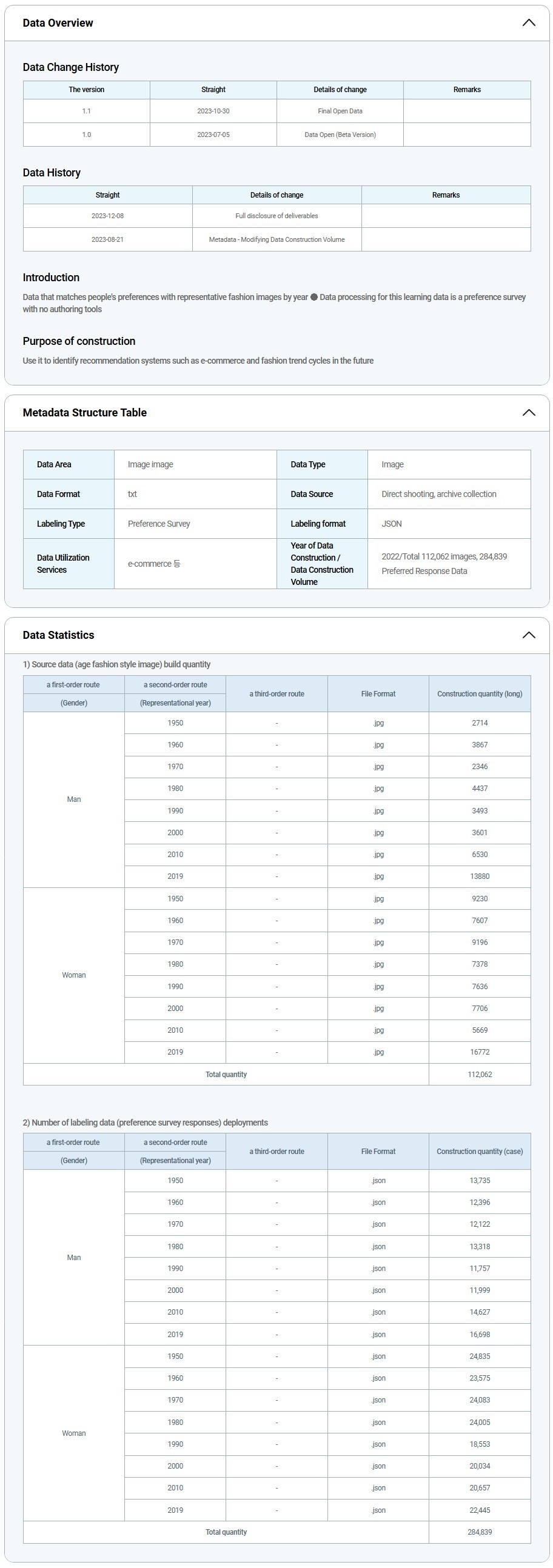Select the 284,839 total quantity cell

coord(479,1532)
